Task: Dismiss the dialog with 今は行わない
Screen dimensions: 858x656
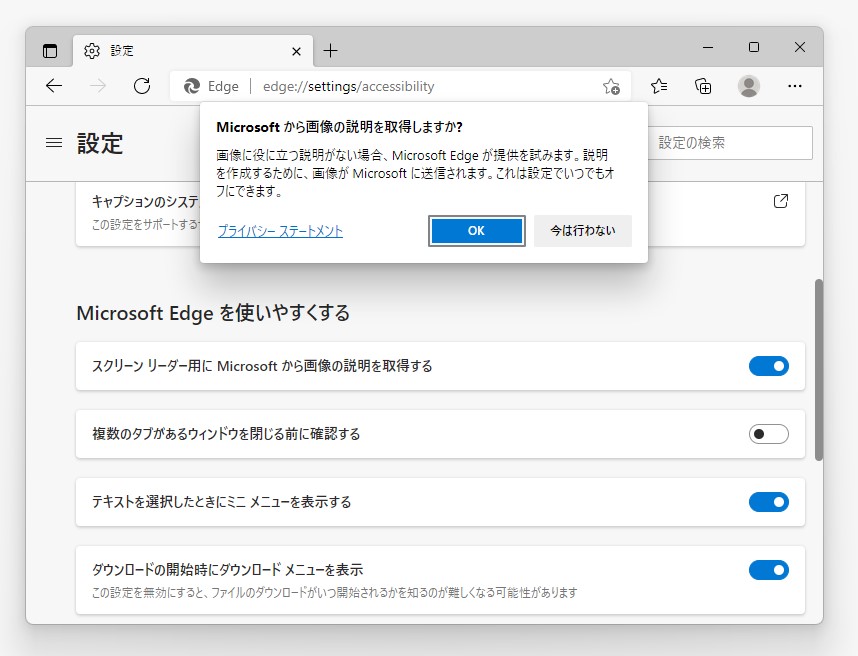Action: (x=583, y=231)
